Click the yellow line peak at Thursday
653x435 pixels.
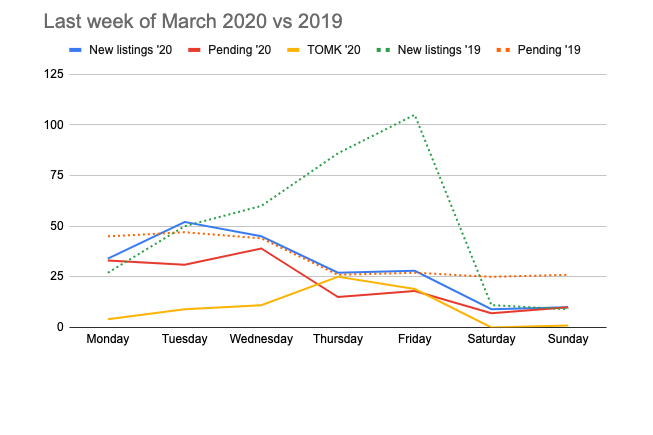(x=338, y=276)
